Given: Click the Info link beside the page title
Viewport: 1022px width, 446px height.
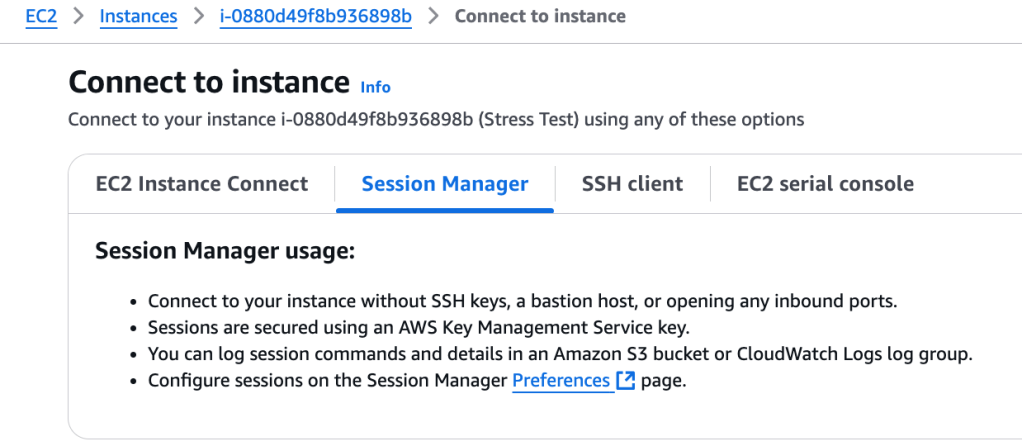Looking at the screenshot, I should (375, 87).
